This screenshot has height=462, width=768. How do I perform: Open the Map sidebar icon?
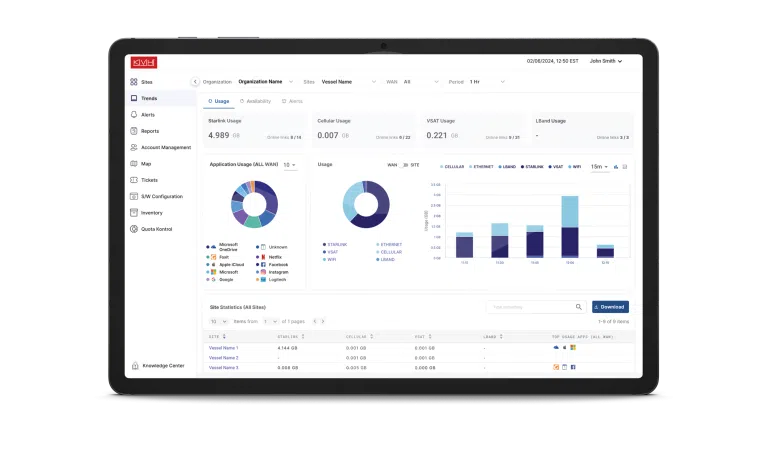point(134,164)
